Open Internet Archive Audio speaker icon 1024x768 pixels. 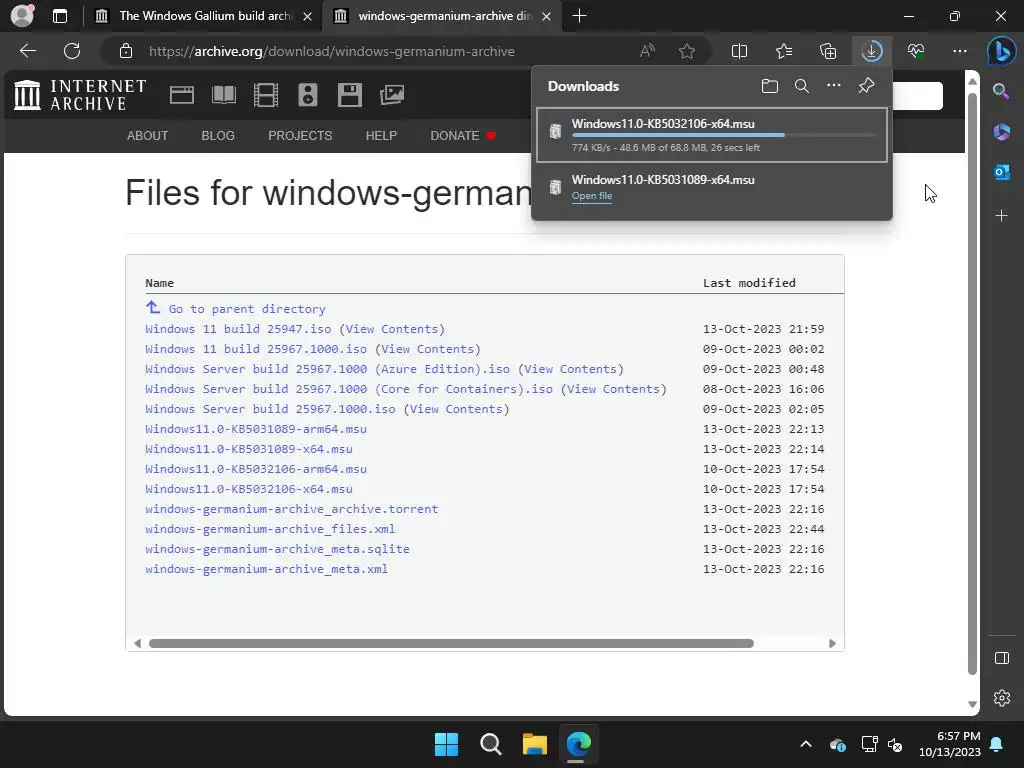[x=308, y=95]
